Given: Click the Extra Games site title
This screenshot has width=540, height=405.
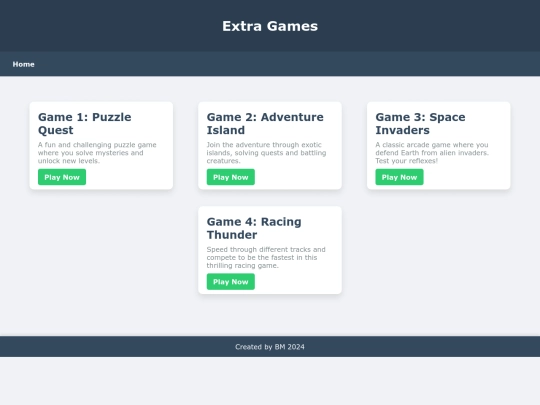Looking at the screenshot, I should pos(270,26).
